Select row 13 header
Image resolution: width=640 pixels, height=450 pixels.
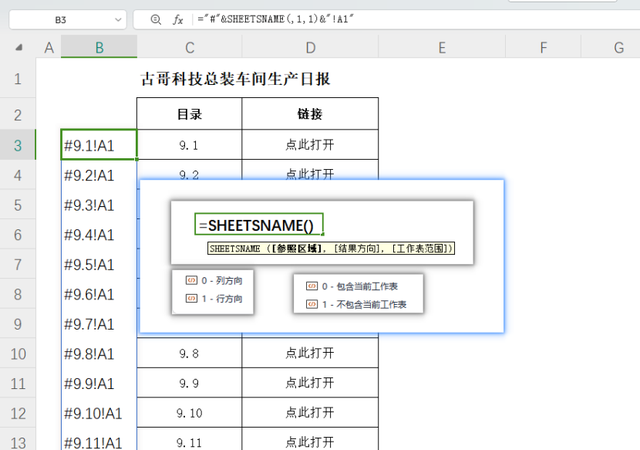click(x=18, y=441)
